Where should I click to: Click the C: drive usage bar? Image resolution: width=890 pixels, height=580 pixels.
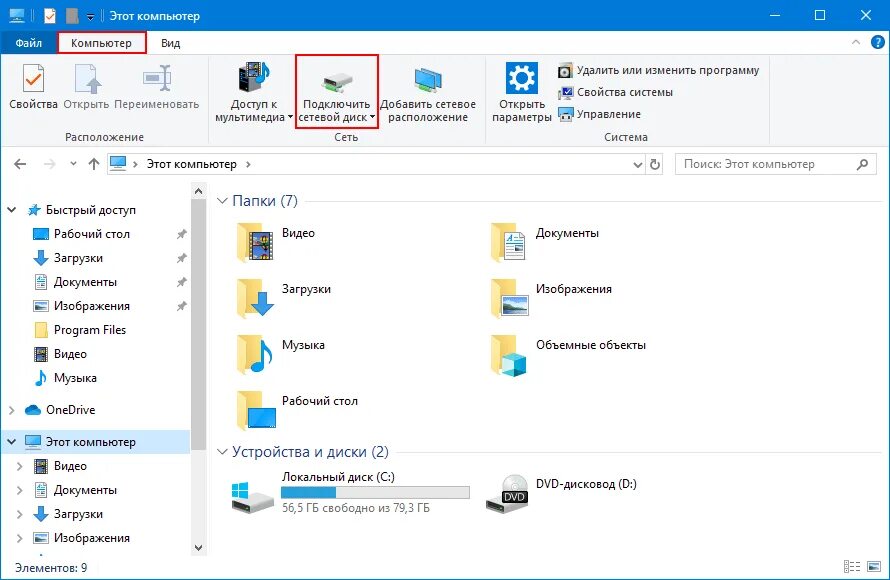click(x=375, y=492)
